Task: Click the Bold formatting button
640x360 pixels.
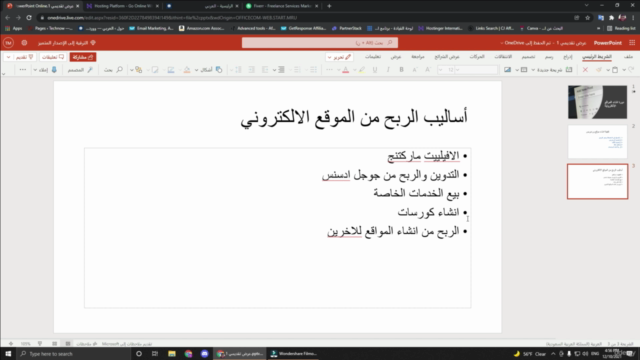Action: (x=401, y=70)
